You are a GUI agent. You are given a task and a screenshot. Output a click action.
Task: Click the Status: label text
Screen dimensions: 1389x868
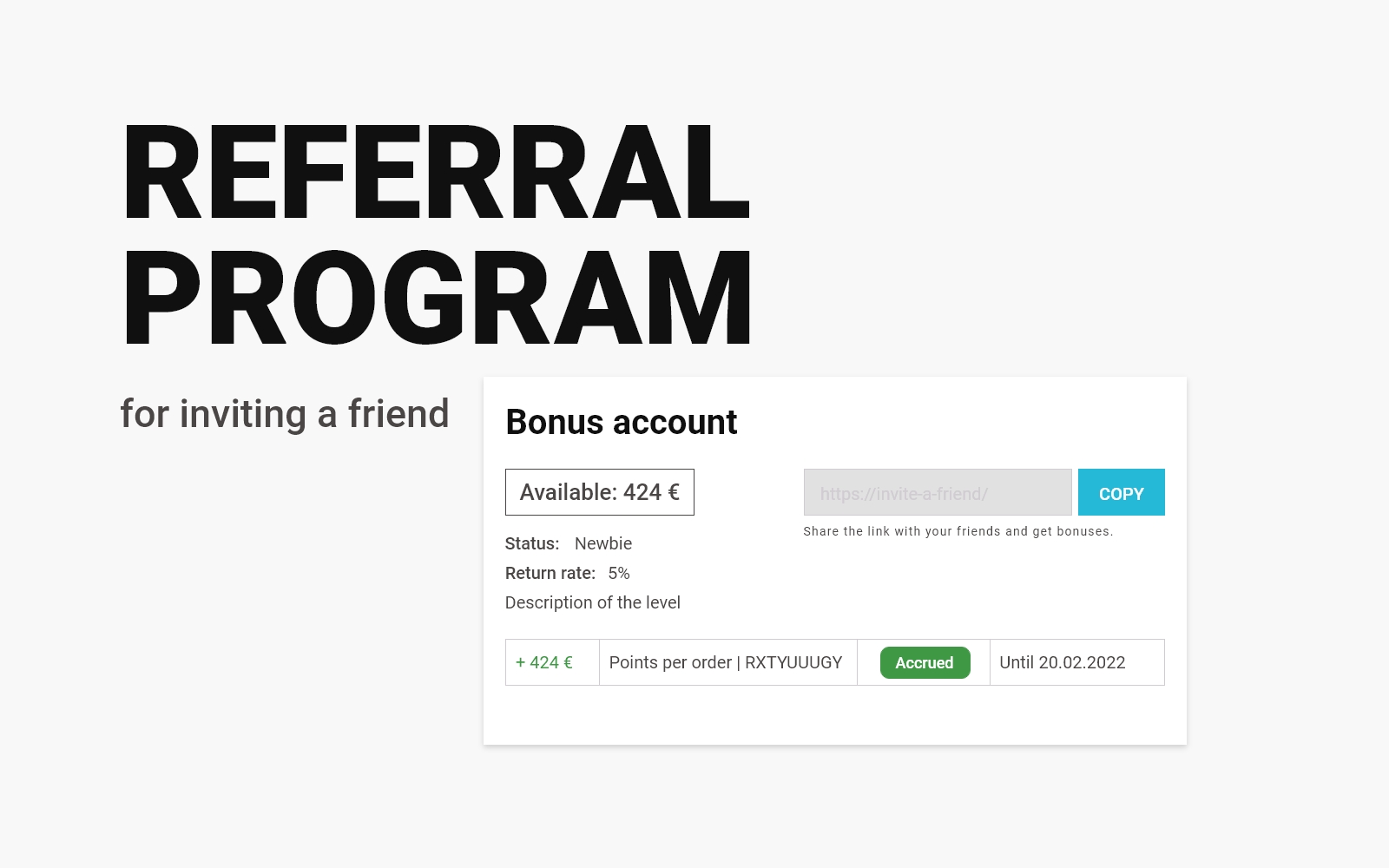[532, 543]
